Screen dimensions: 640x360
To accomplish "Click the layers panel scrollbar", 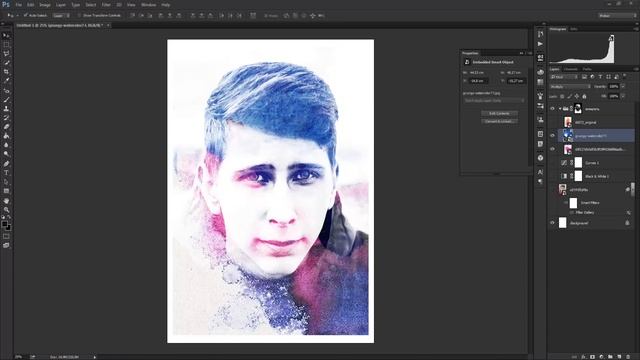I will pos(633,190).
